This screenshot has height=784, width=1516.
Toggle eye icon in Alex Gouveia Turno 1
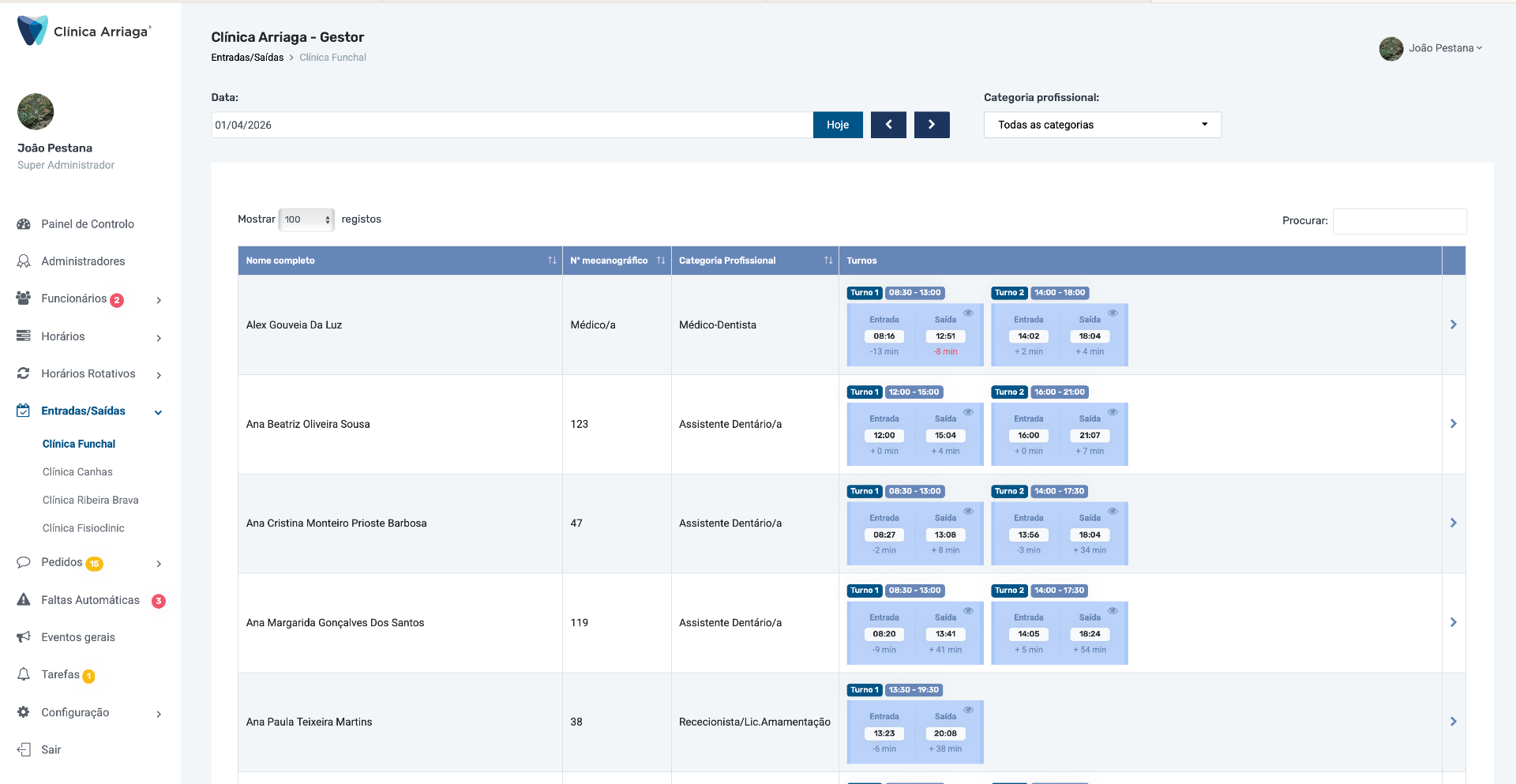[968, 313]
